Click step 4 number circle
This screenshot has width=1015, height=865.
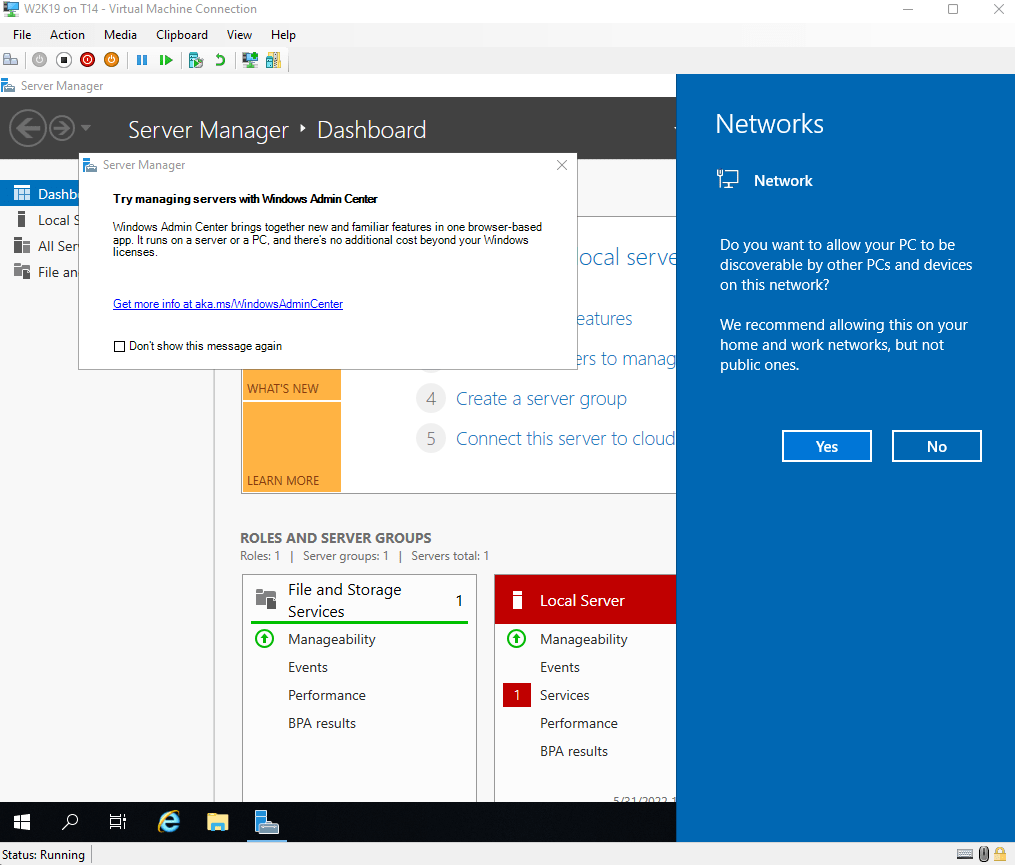click(x=431, y=399)
